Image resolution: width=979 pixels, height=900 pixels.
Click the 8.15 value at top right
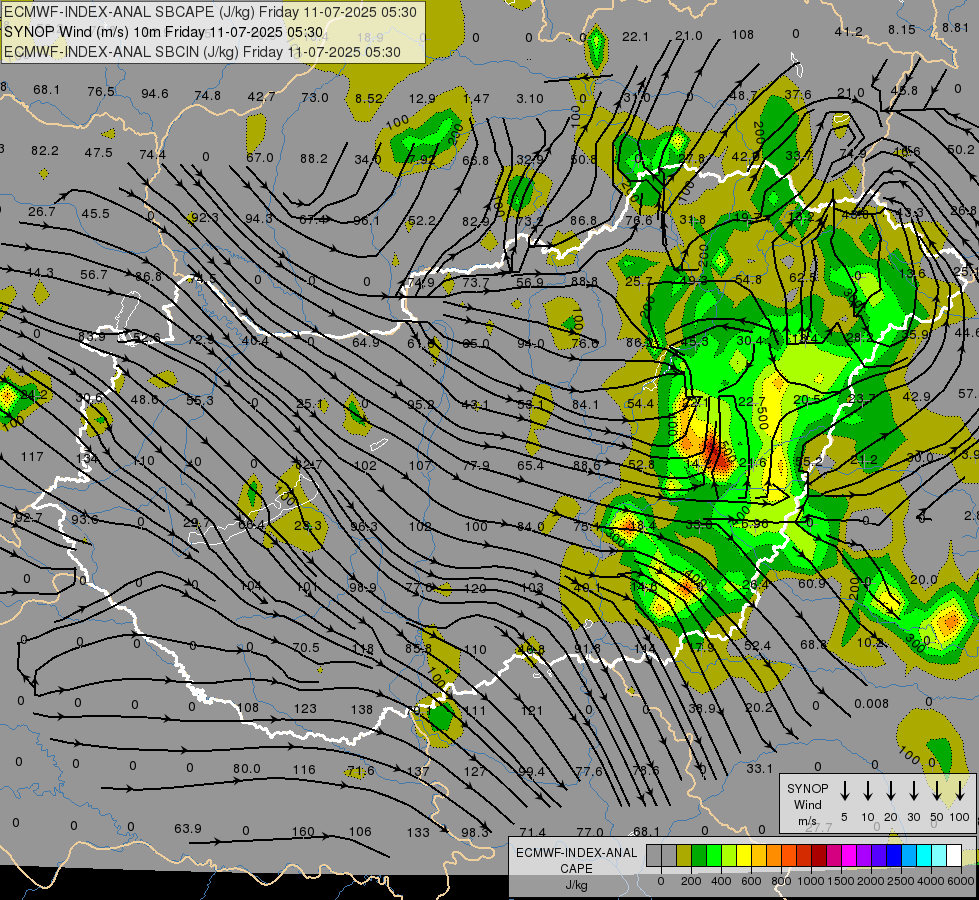[902, 29]
